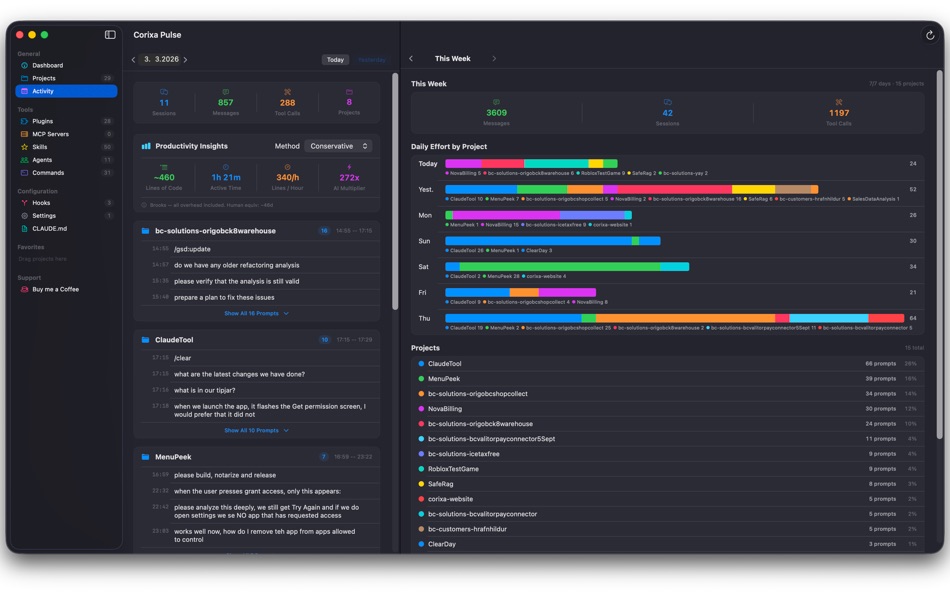The height and width of the screenshot is (594, 950).
Task: Select MCP Servers in the sidebar
Action: 53,133
